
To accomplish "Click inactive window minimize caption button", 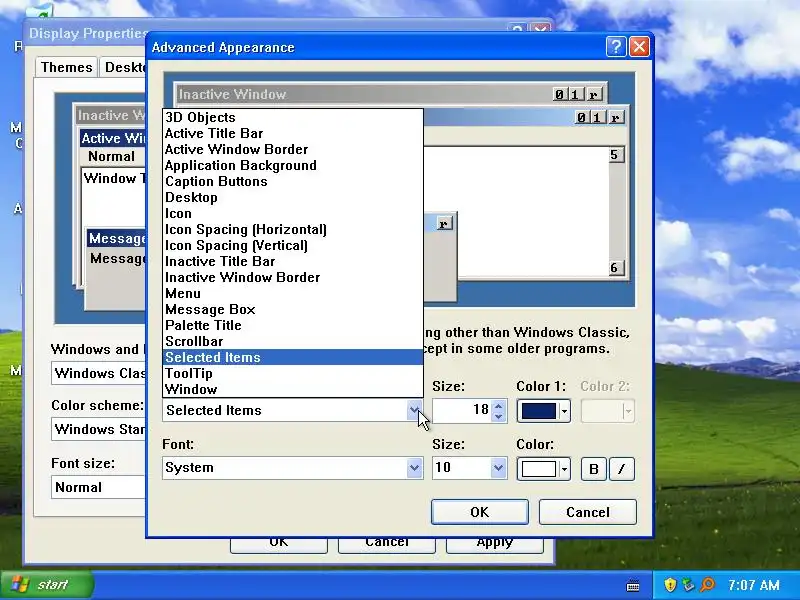I will point(560,94).
